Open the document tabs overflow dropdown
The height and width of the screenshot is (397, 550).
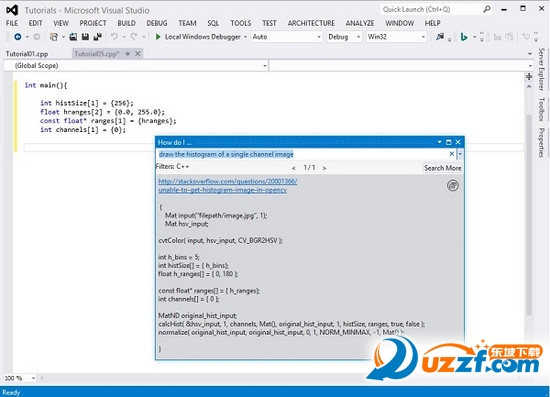[530, 54]
